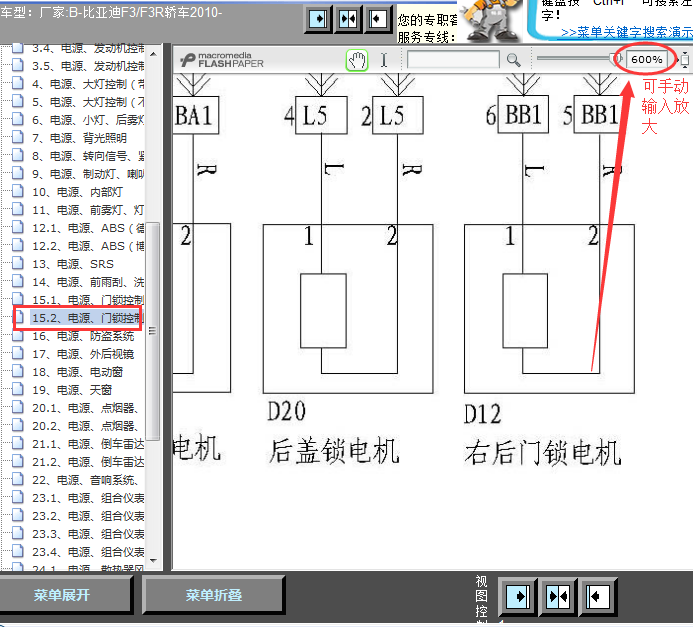Viewport: 693px width, 627px height.
Task: Click the 菜单折叠 button
Action: pos(214,595)
